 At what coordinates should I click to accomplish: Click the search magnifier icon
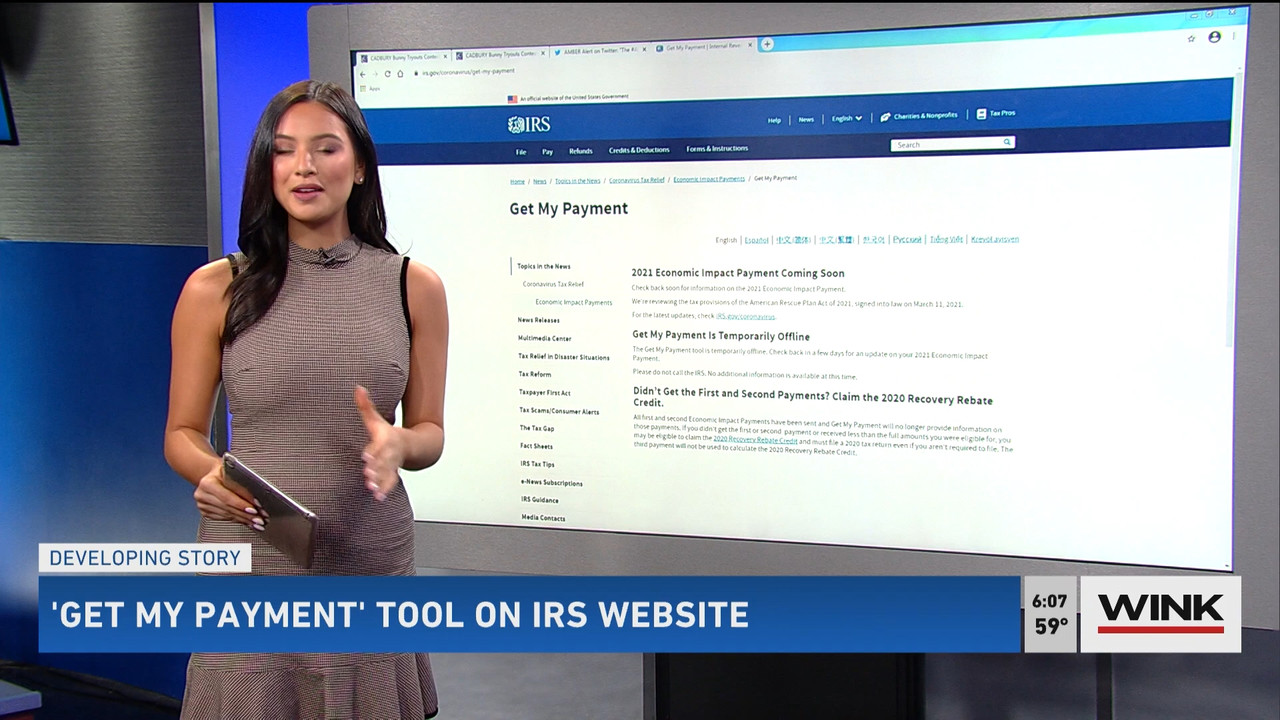tap(1007, 142)
